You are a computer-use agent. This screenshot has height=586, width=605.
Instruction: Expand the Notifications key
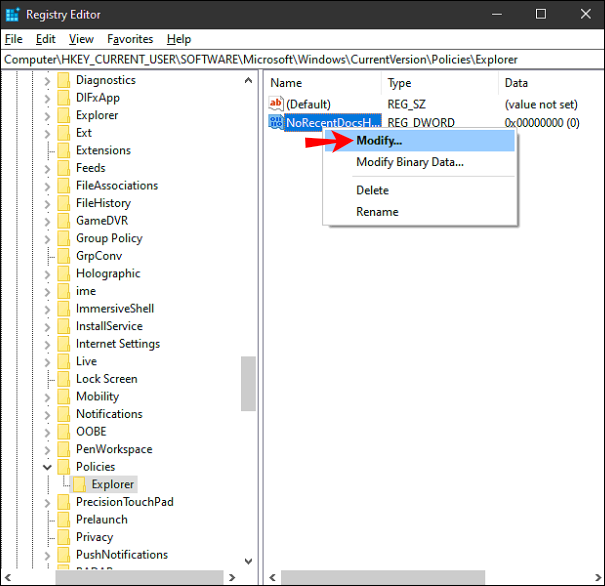click(x=47, y=415)
